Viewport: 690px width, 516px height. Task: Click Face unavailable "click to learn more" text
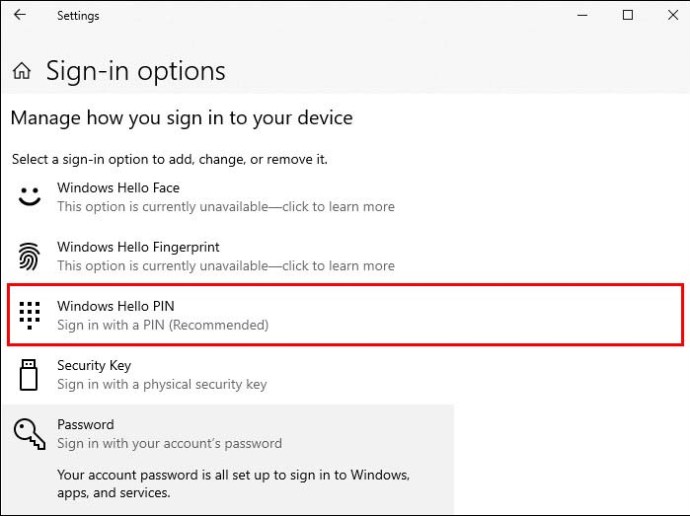pos(338,206)
